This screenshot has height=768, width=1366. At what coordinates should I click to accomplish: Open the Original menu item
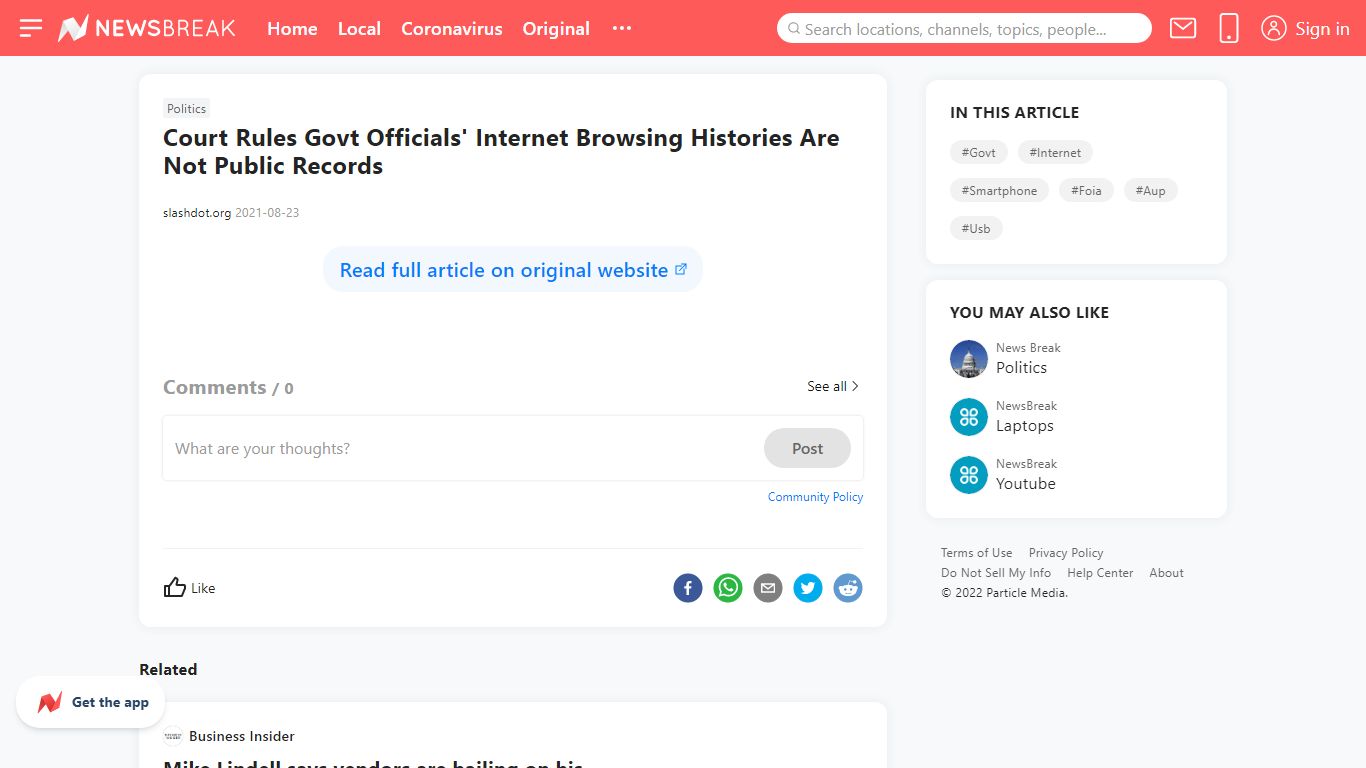click(x=556, y=29)
